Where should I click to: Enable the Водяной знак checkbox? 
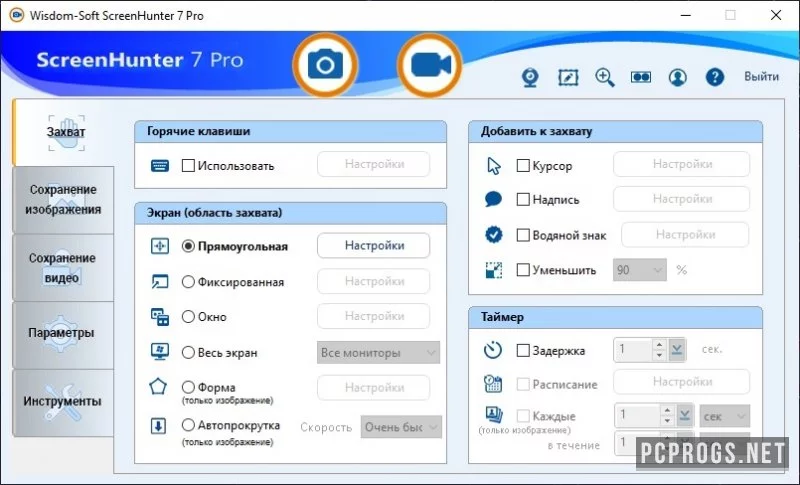click(x=523, y=235)
